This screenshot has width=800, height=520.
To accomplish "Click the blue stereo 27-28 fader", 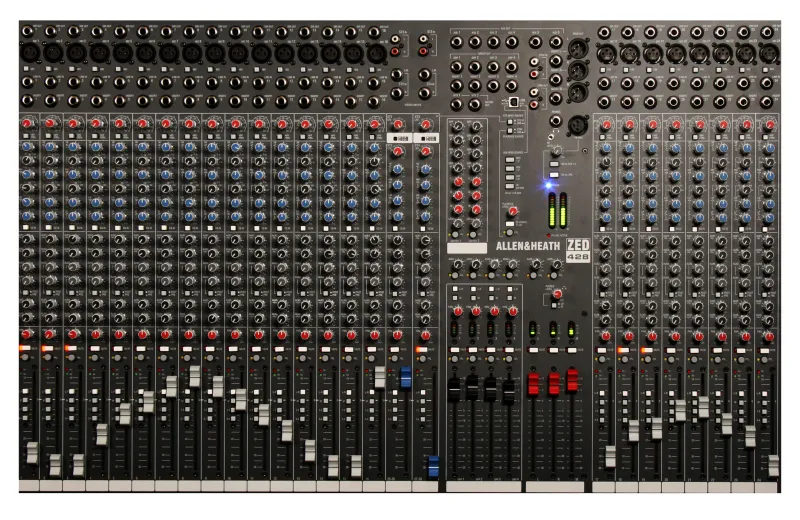I will [433, 466].
